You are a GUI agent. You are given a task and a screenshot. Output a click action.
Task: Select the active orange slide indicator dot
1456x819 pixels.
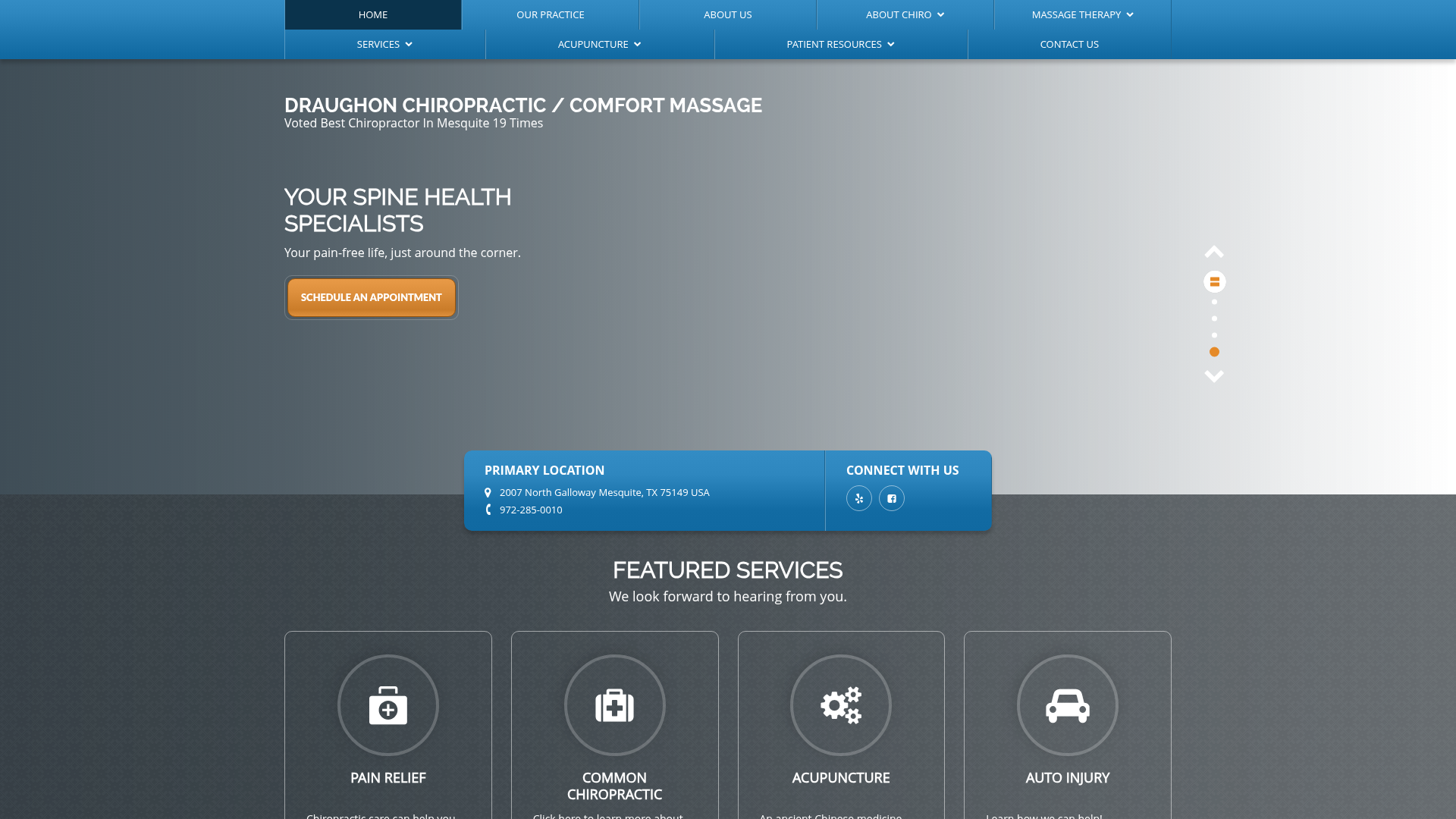pos(1214,352)
